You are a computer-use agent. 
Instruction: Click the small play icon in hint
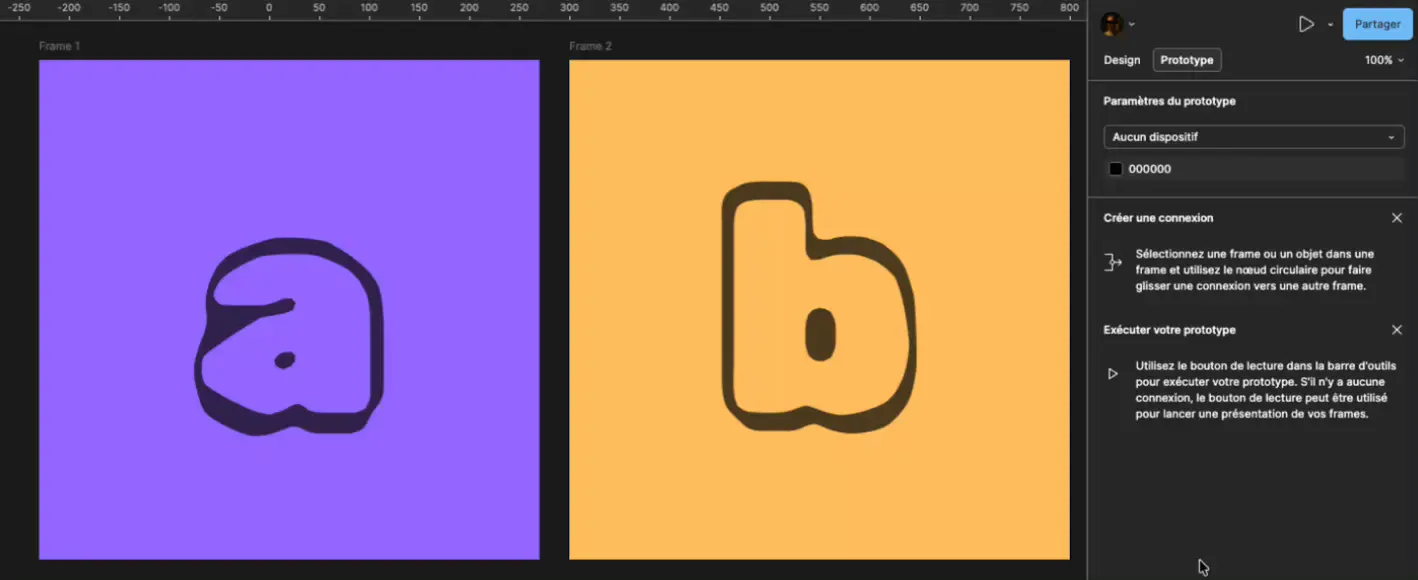click(1112, 374)
